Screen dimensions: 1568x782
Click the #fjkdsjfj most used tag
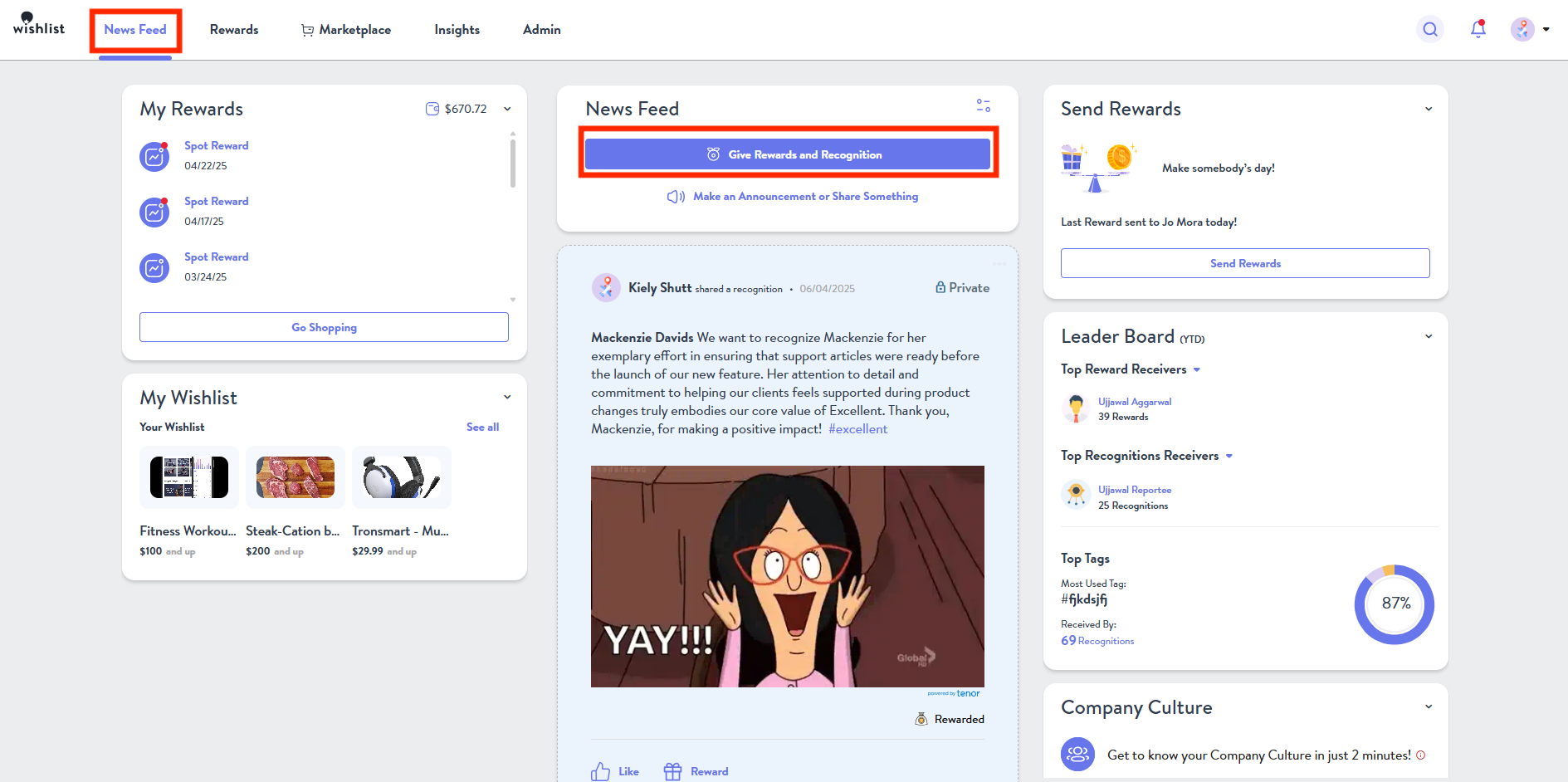click(1084, 599)
